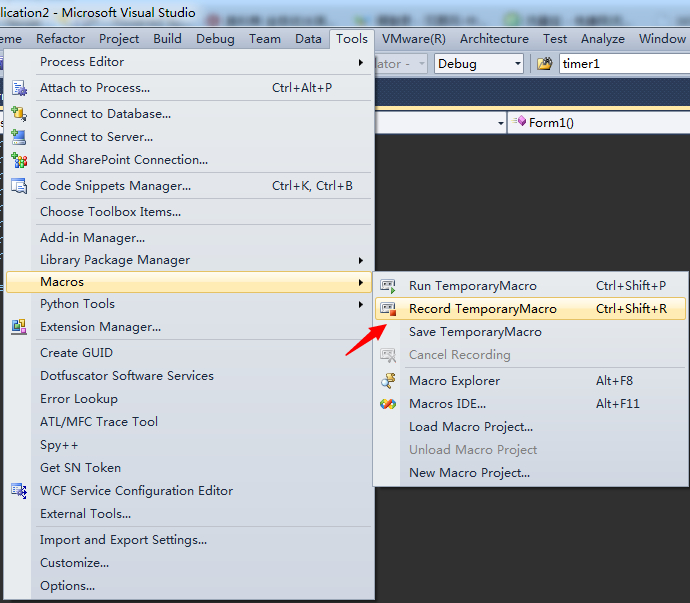
Task: Choose Connect to Database... entry
Action: [x=188, y=114]
